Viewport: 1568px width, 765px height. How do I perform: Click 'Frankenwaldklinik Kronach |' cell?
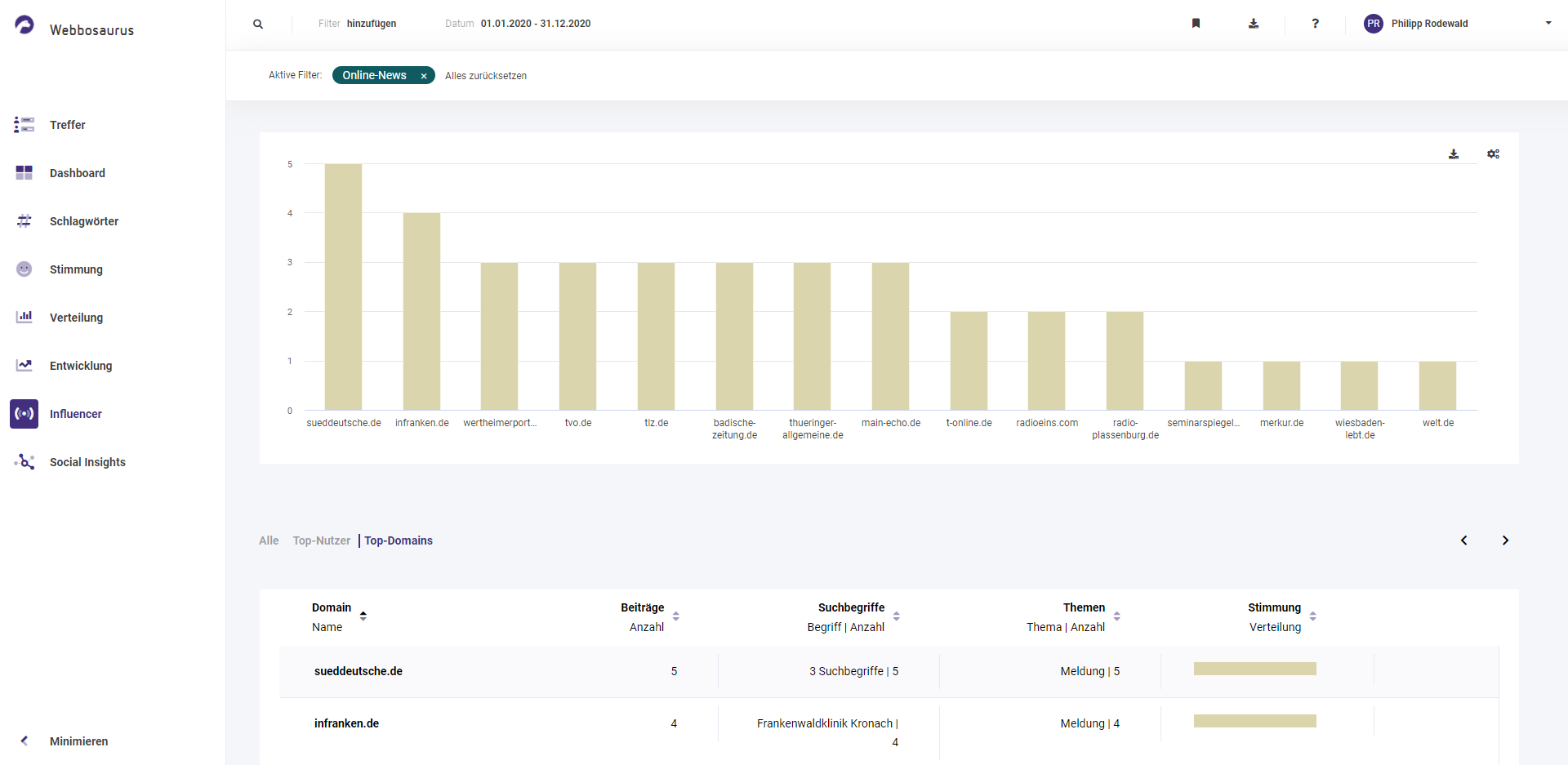[x=827, y=723]
